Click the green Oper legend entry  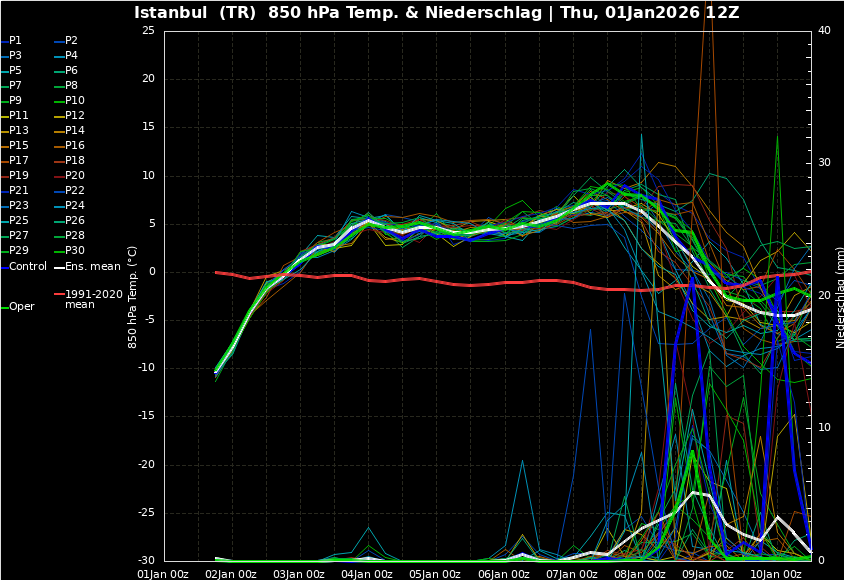click(x=22, y=307)
